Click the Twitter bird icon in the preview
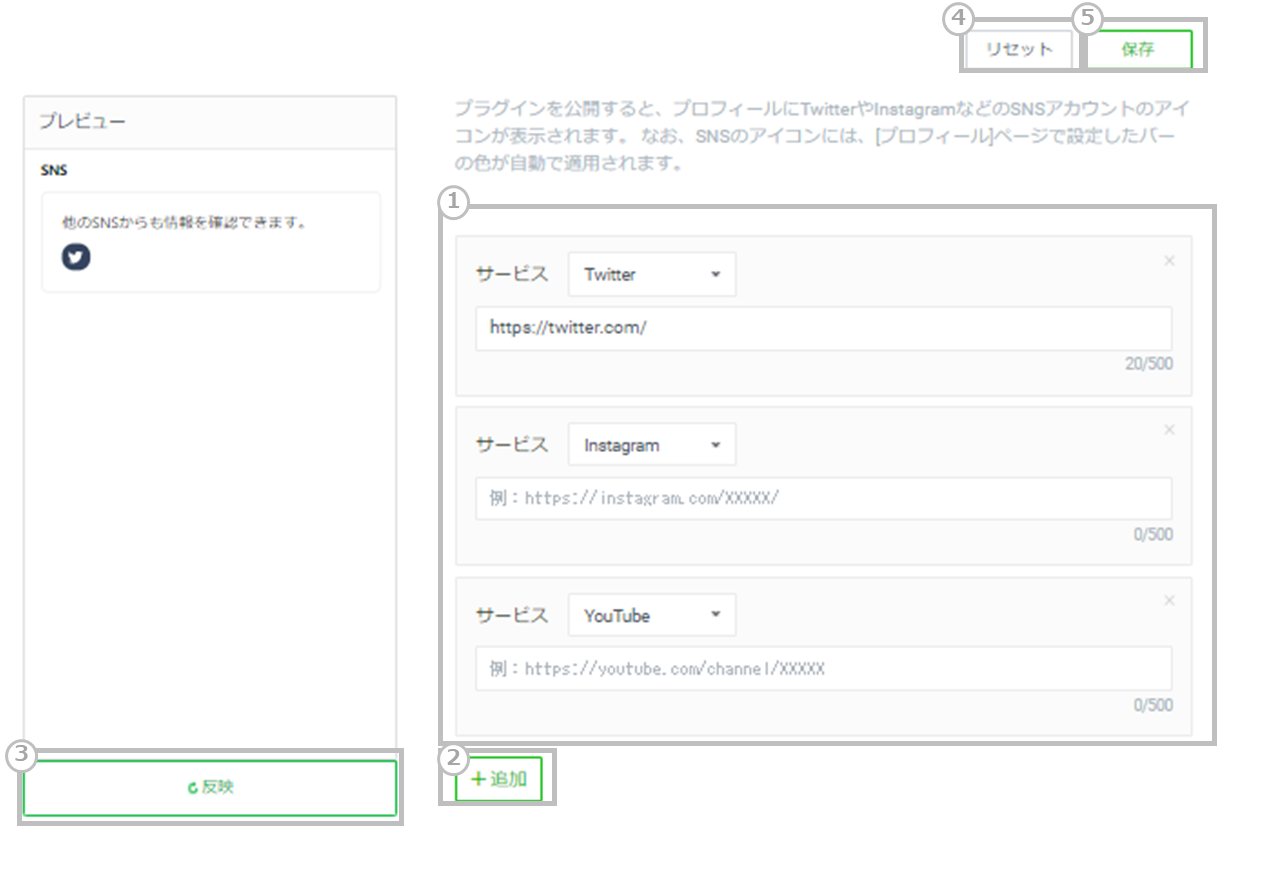The height and width of the screenshot is (871, 1269). (x=76, y=257)
